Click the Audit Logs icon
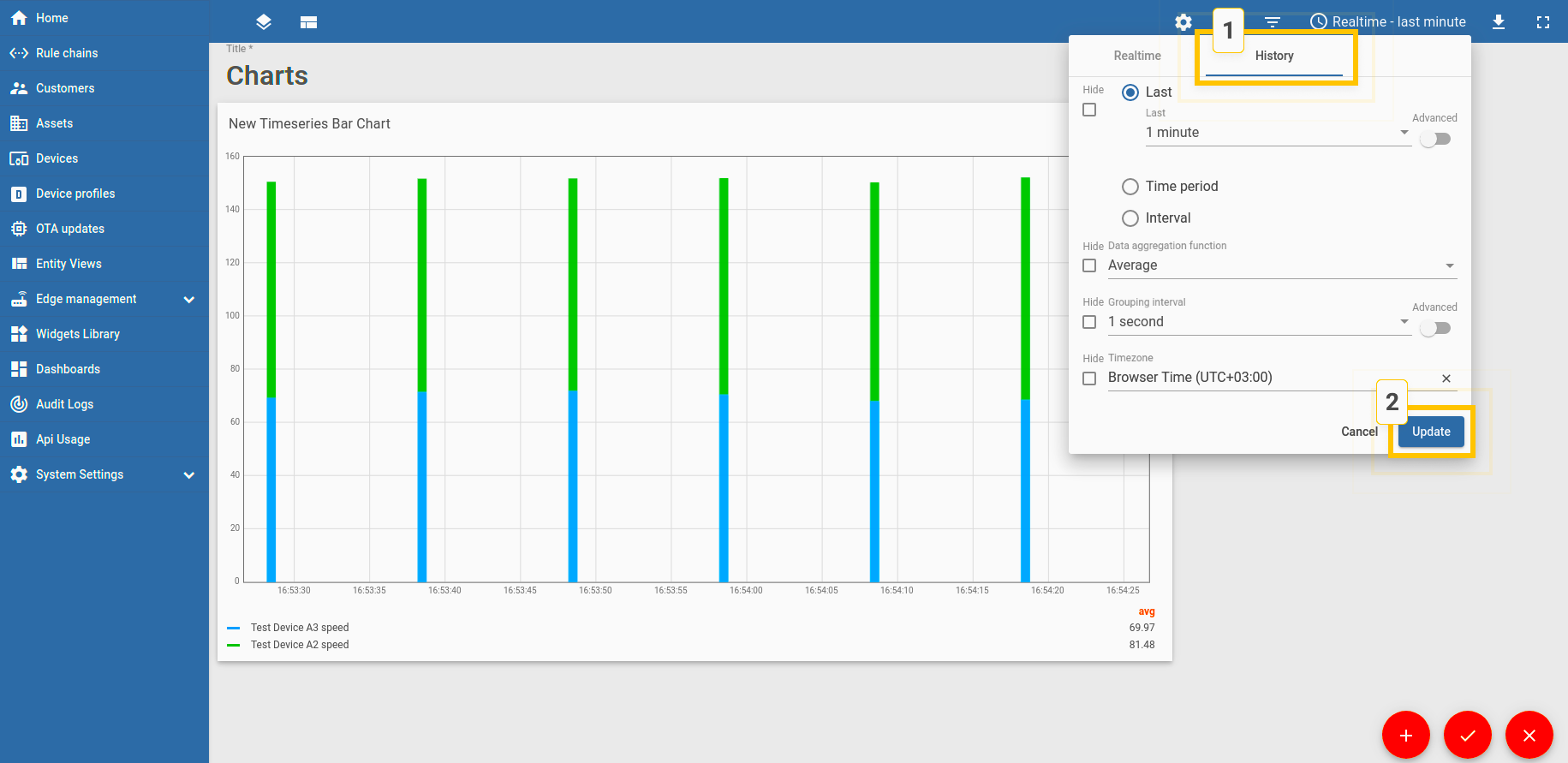This screenshot has height=763, width=1568. click(19, 404)
